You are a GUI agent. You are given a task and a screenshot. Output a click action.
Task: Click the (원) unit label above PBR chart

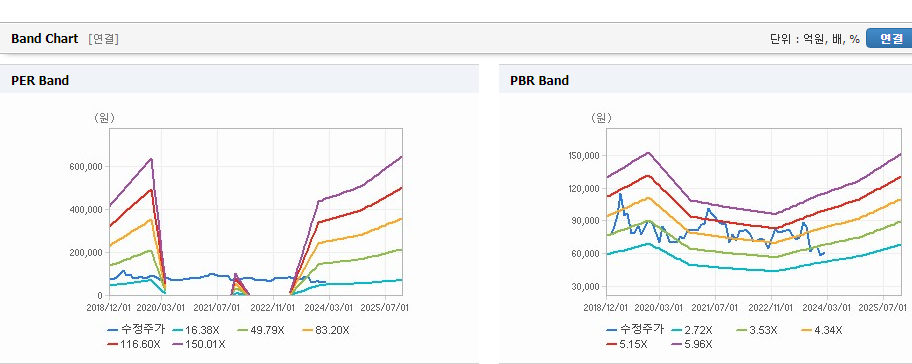tap(601, 118)
